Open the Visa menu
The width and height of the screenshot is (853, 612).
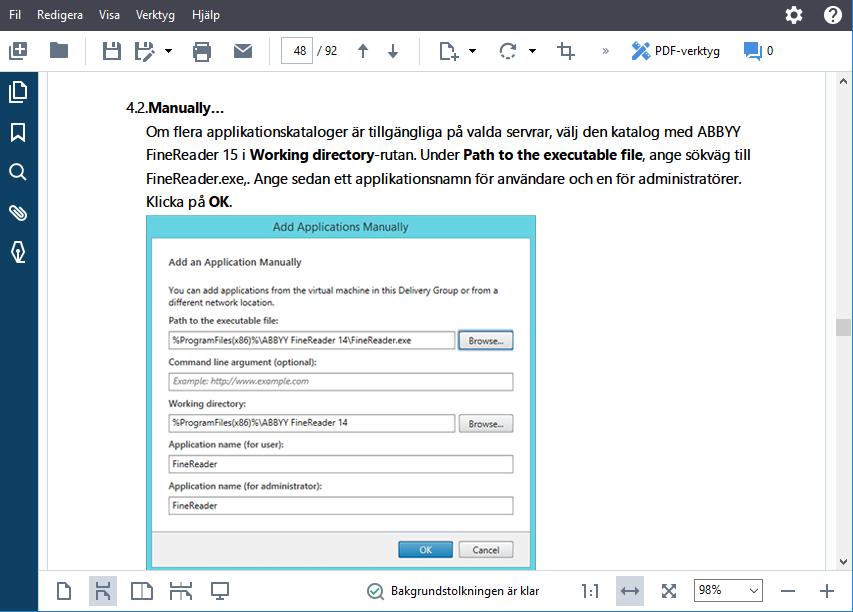109,15
